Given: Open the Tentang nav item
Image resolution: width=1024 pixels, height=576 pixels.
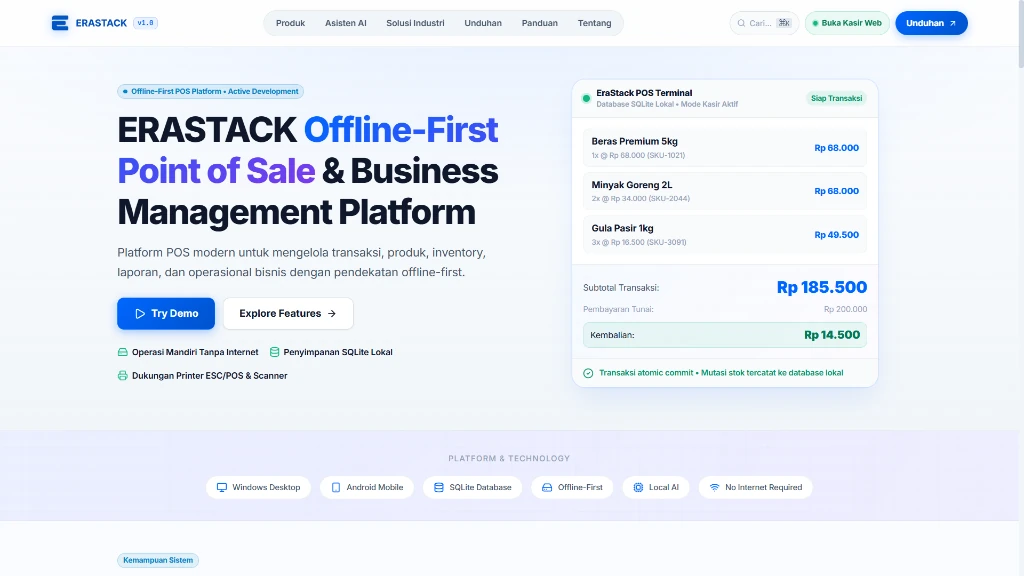Looking at the screenshot, I should [x=594, y=23].
